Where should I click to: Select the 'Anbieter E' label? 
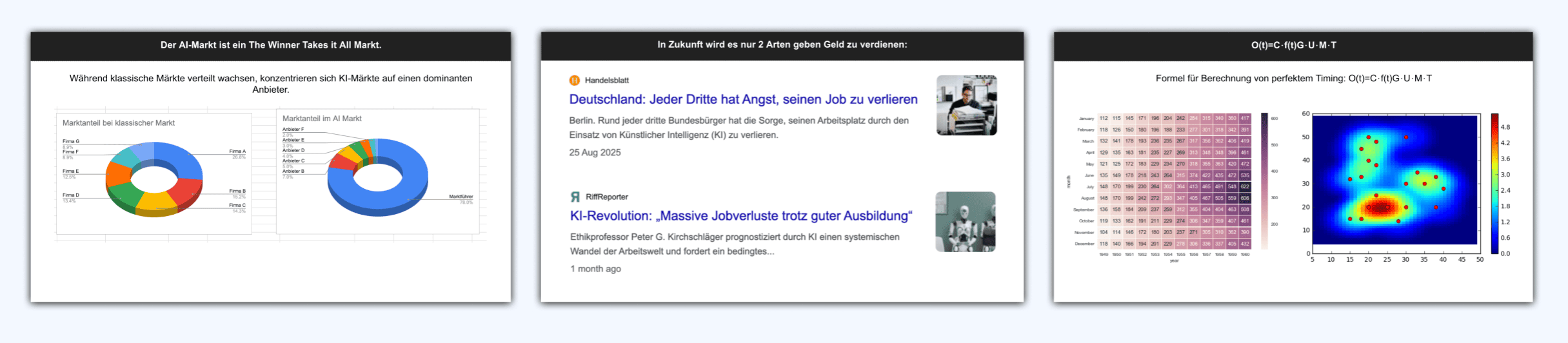pyautogui.click(x=293, y=140)
